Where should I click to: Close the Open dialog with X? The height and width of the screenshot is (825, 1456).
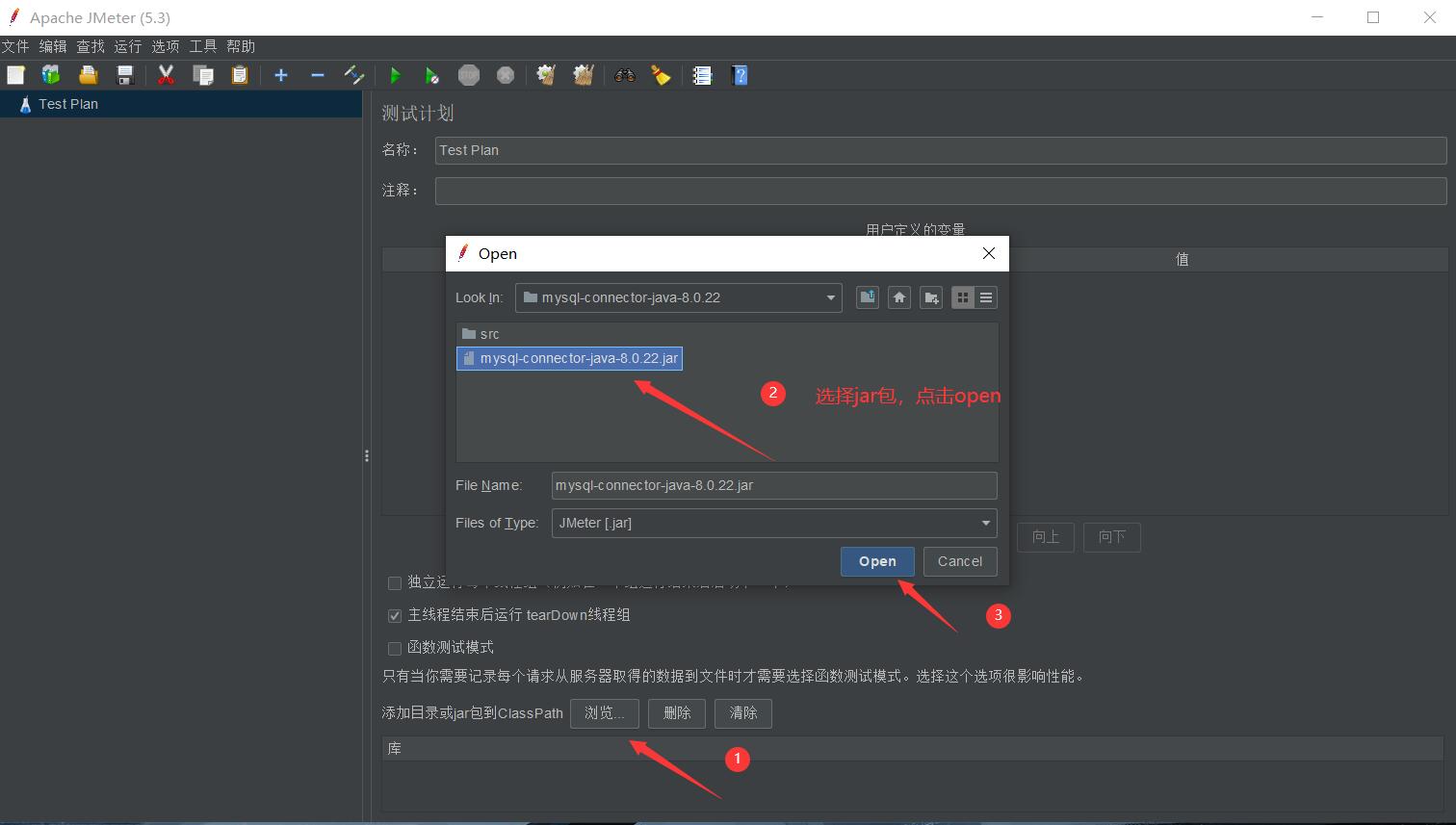[x=988, y=253]
